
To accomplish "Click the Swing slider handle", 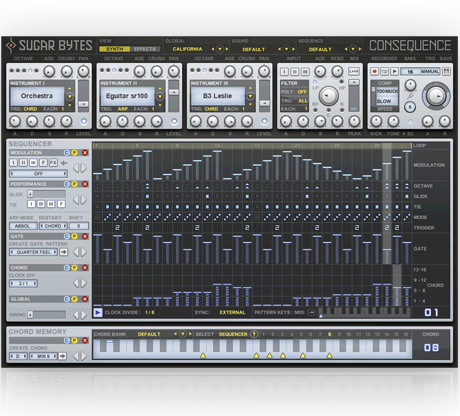I will pyautogui.click(x=30, y=314).
